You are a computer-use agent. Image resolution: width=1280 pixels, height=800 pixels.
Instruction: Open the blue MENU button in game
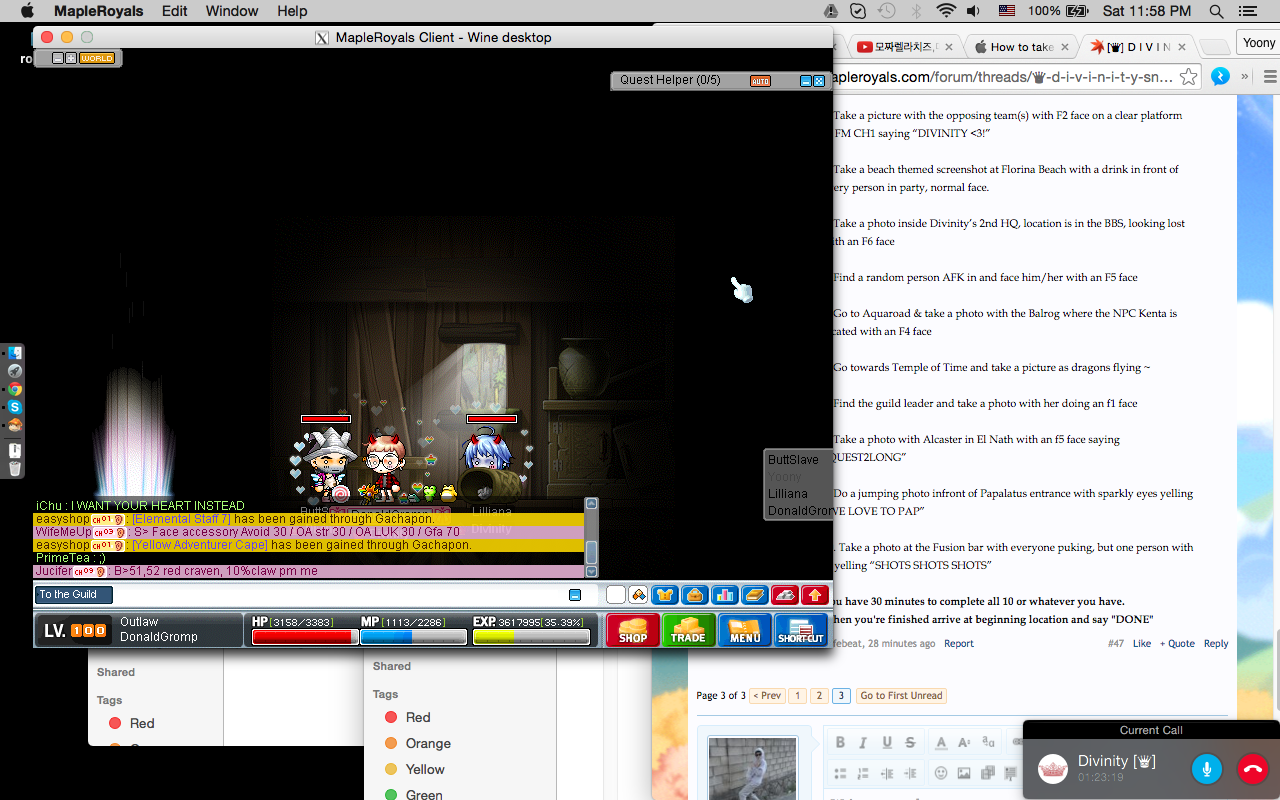click(x=744, y=630)
